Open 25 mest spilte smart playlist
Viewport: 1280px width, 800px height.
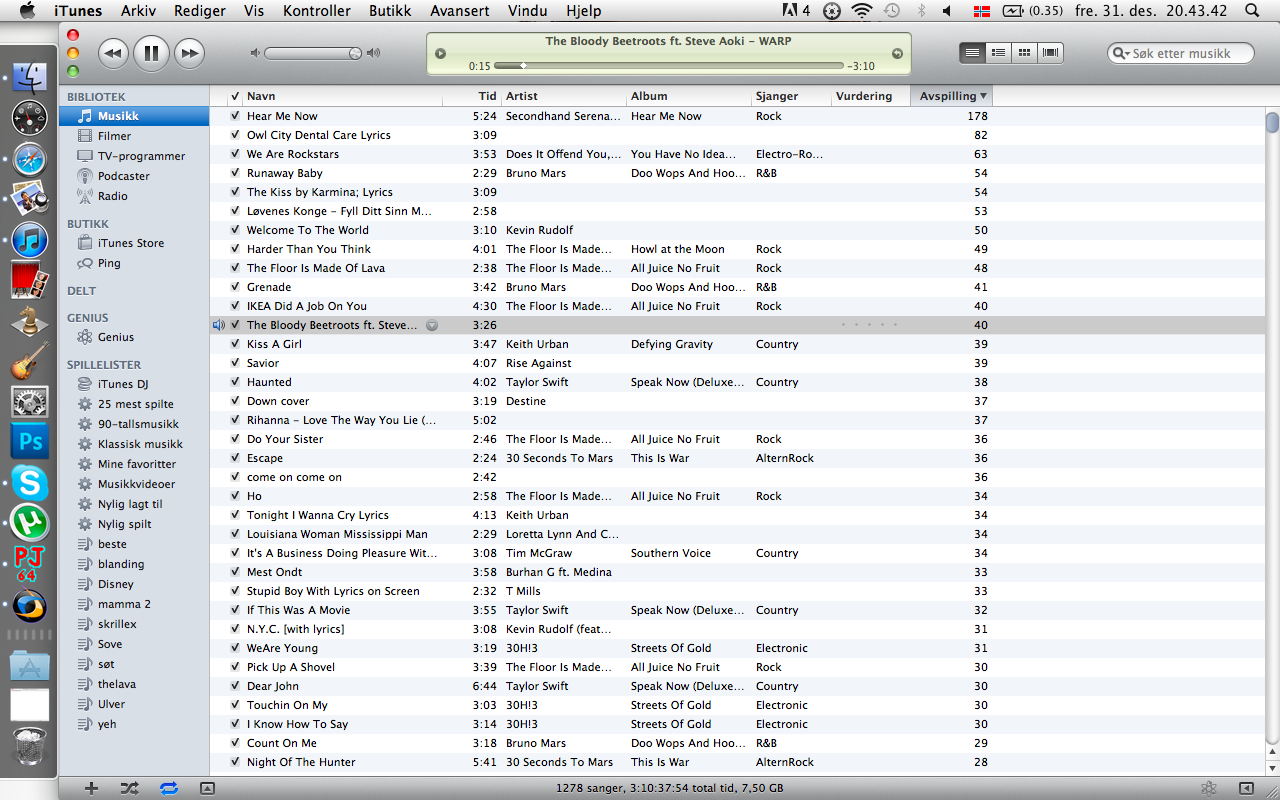point(134,404)
